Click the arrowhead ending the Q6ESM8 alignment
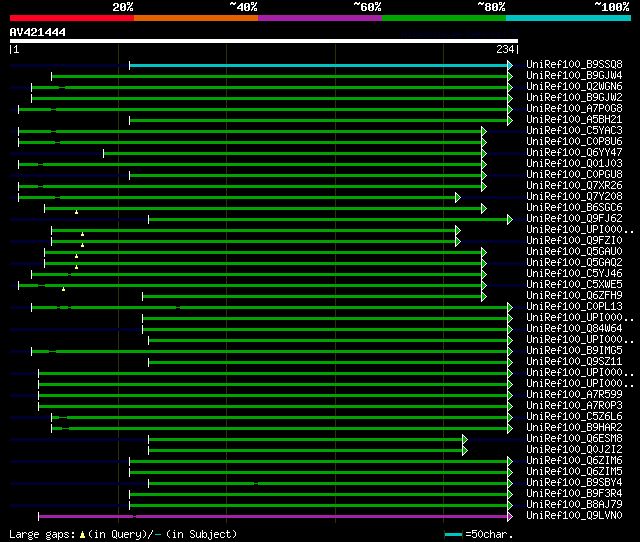The image size is (640, 542). pyautogui.click(x=465, y=440)
